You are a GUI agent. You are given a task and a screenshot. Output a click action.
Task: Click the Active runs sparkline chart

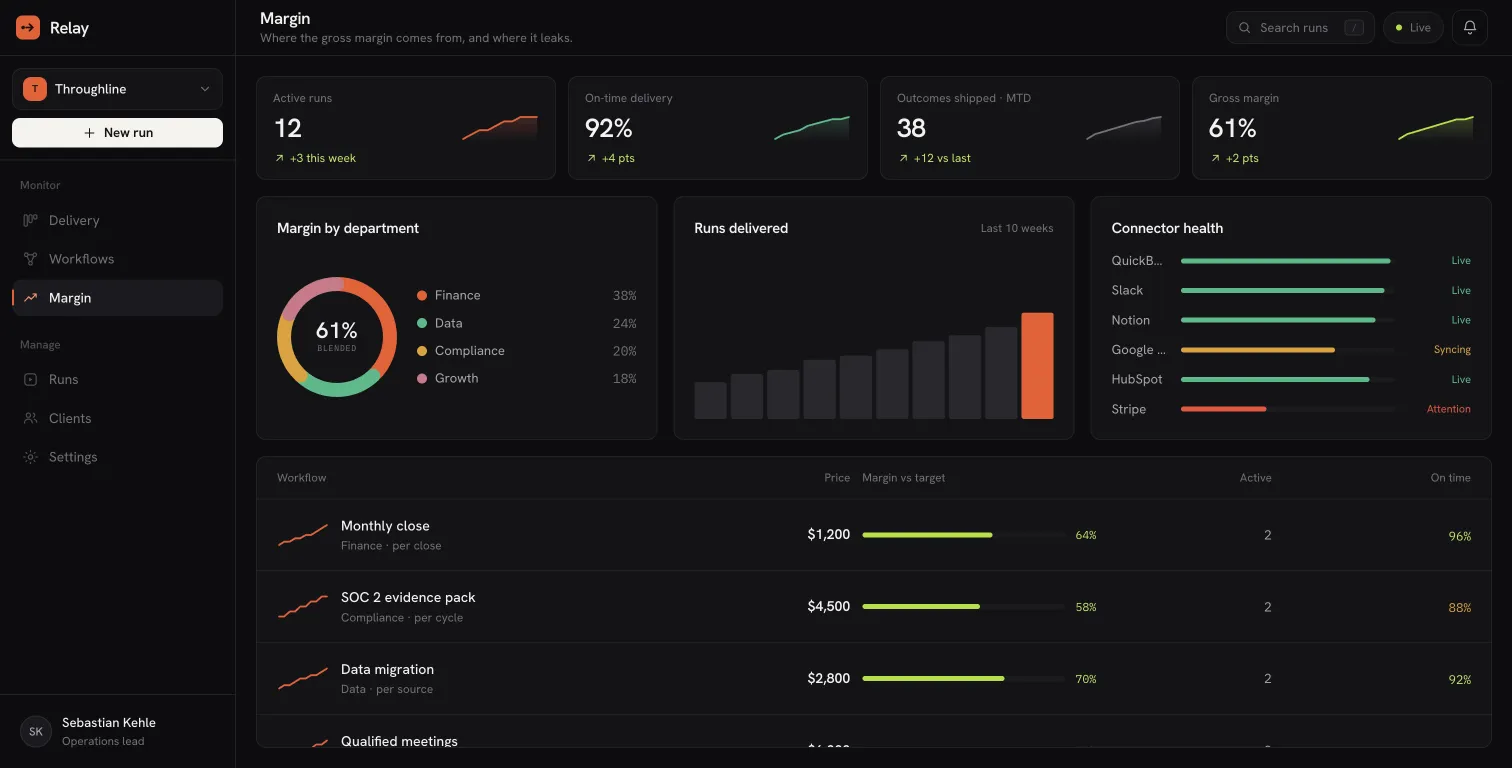500,128
